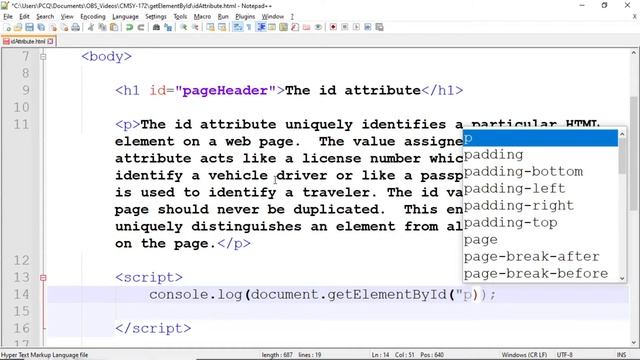Click the Save All toolbar icon
Viewport: 640px width, 360px height.
click(41, 27)
